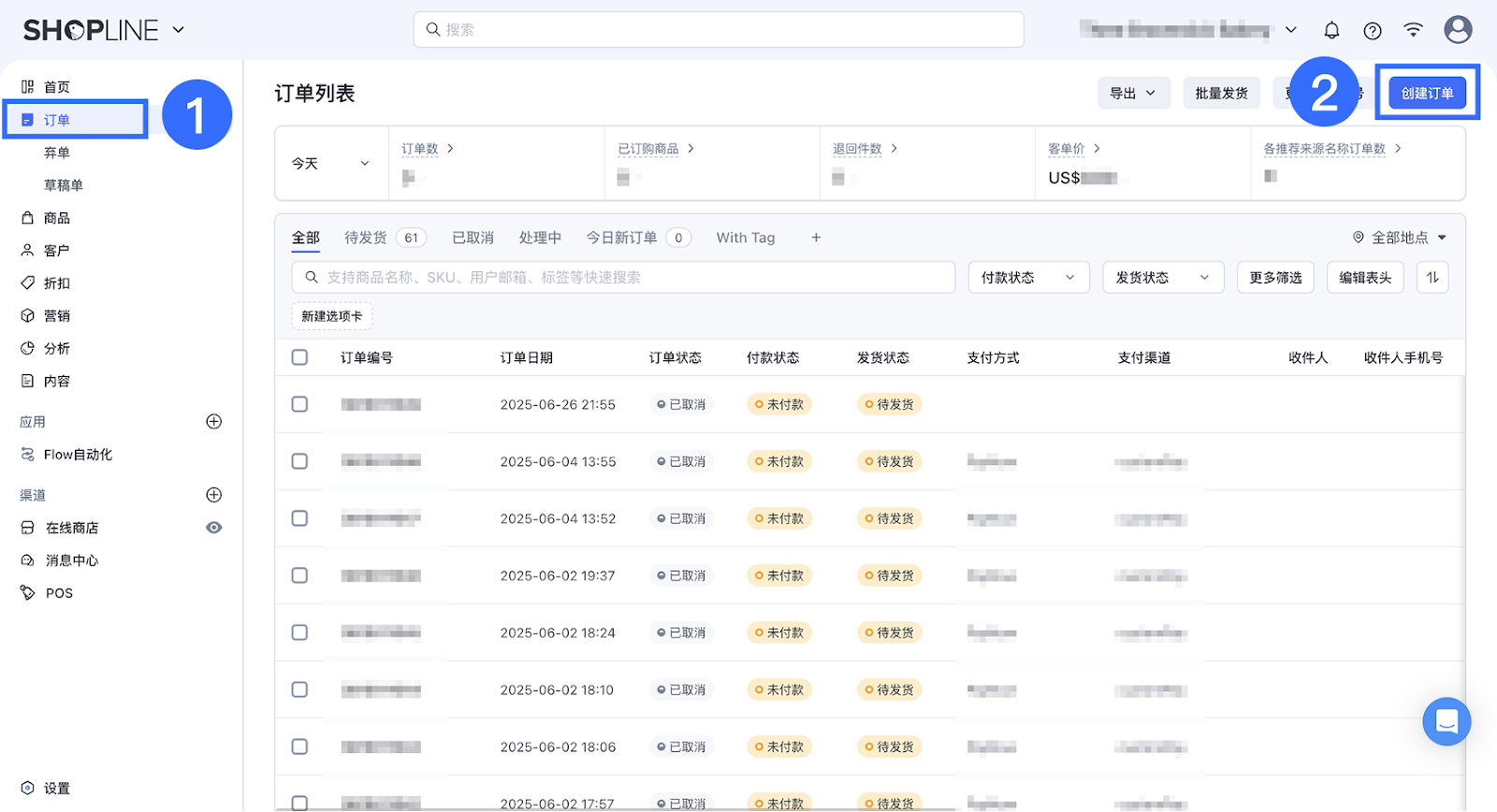Expand the payment status filter dropdown

click(1028, 278)
